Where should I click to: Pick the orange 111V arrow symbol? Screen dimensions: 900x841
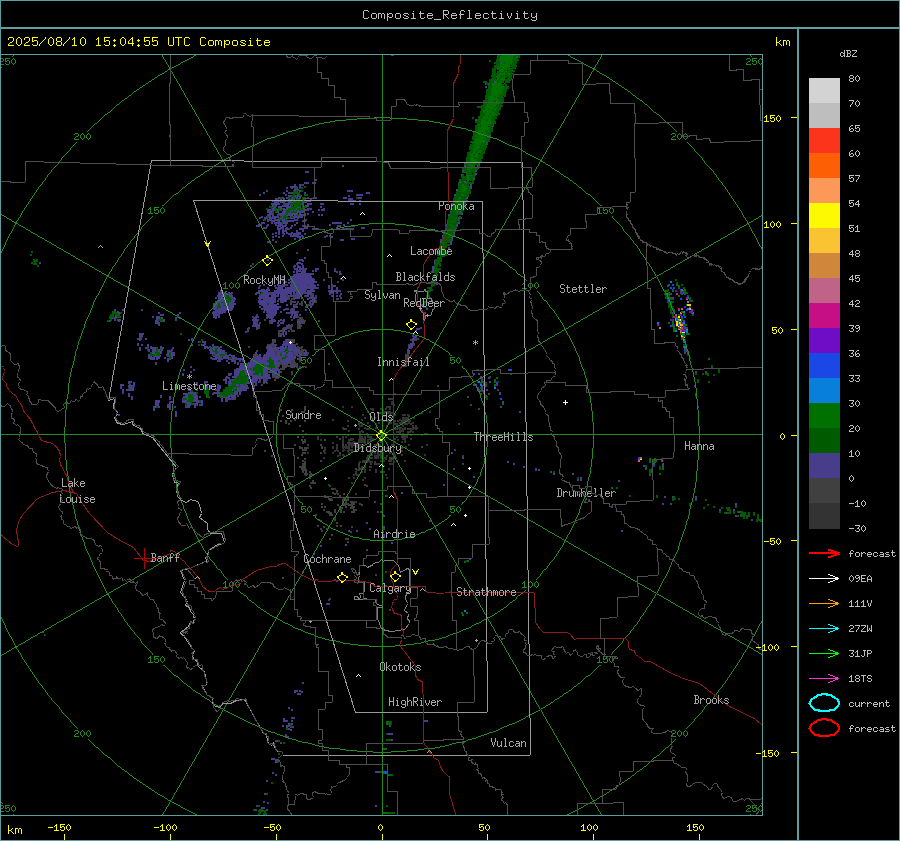point(824,603)
